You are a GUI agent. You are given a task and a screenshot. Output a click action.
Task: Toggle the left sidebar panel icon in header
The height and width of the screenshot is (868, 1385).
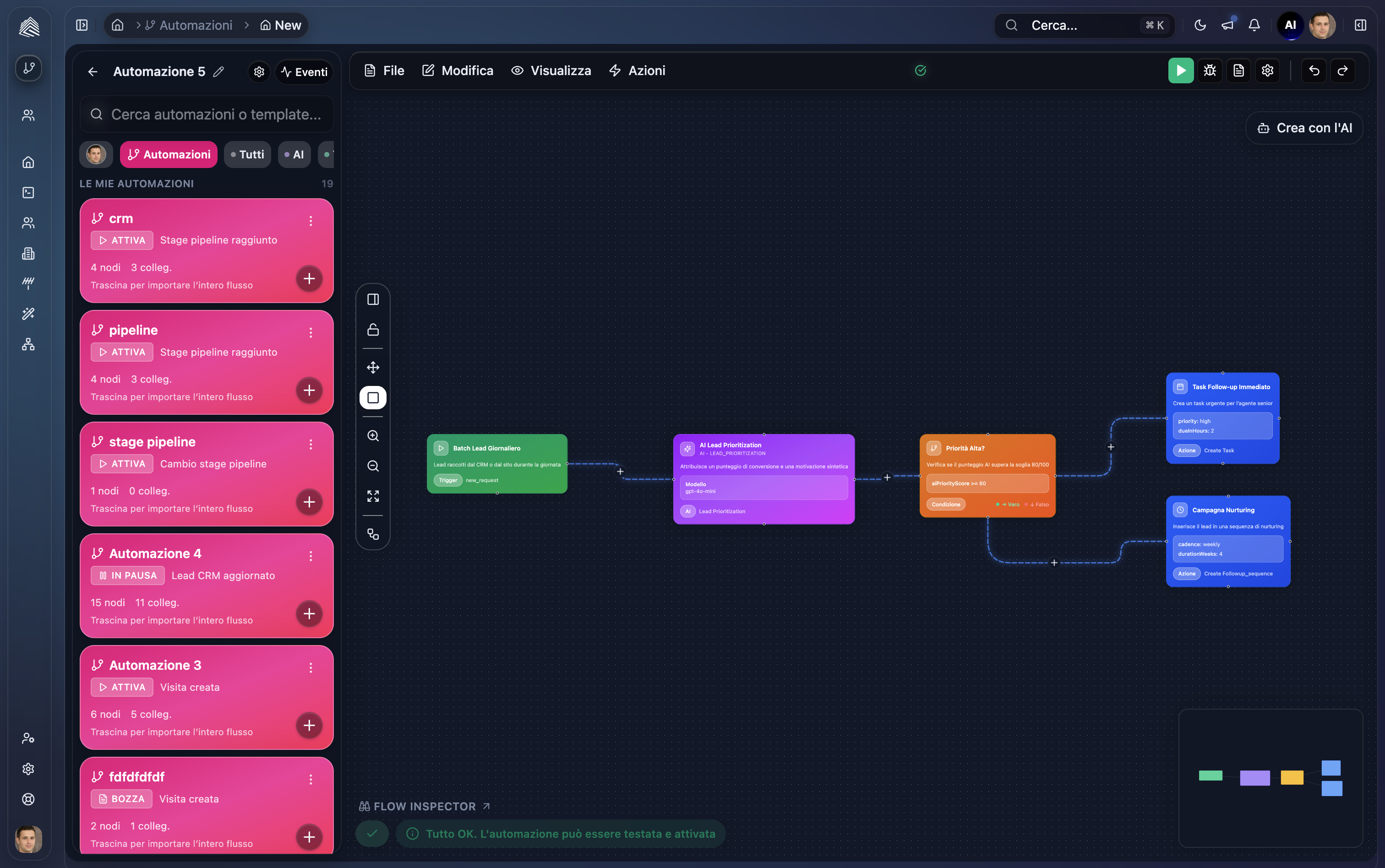pyautogui.click(x=82, y=25)
